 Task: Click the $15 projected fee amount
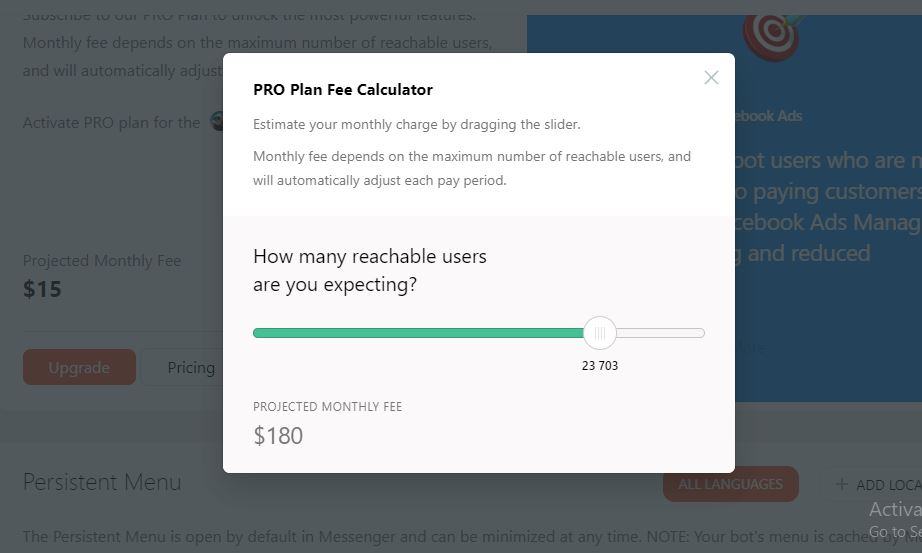pos(42,290)
